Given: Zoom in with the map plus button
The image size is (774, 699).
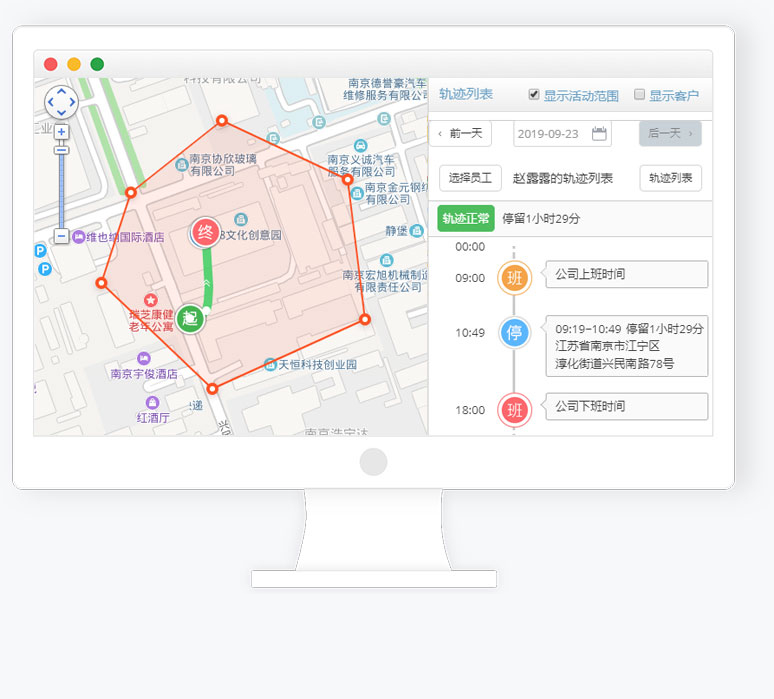Looking at the screenshot, I should click(x=61, y=132).
